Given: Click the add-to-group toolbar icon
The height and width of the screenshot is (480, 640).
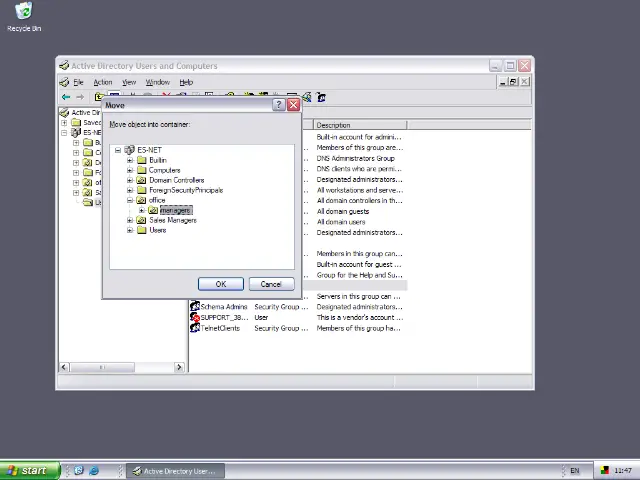Looking at the screenshot, I should pos(321,97).
